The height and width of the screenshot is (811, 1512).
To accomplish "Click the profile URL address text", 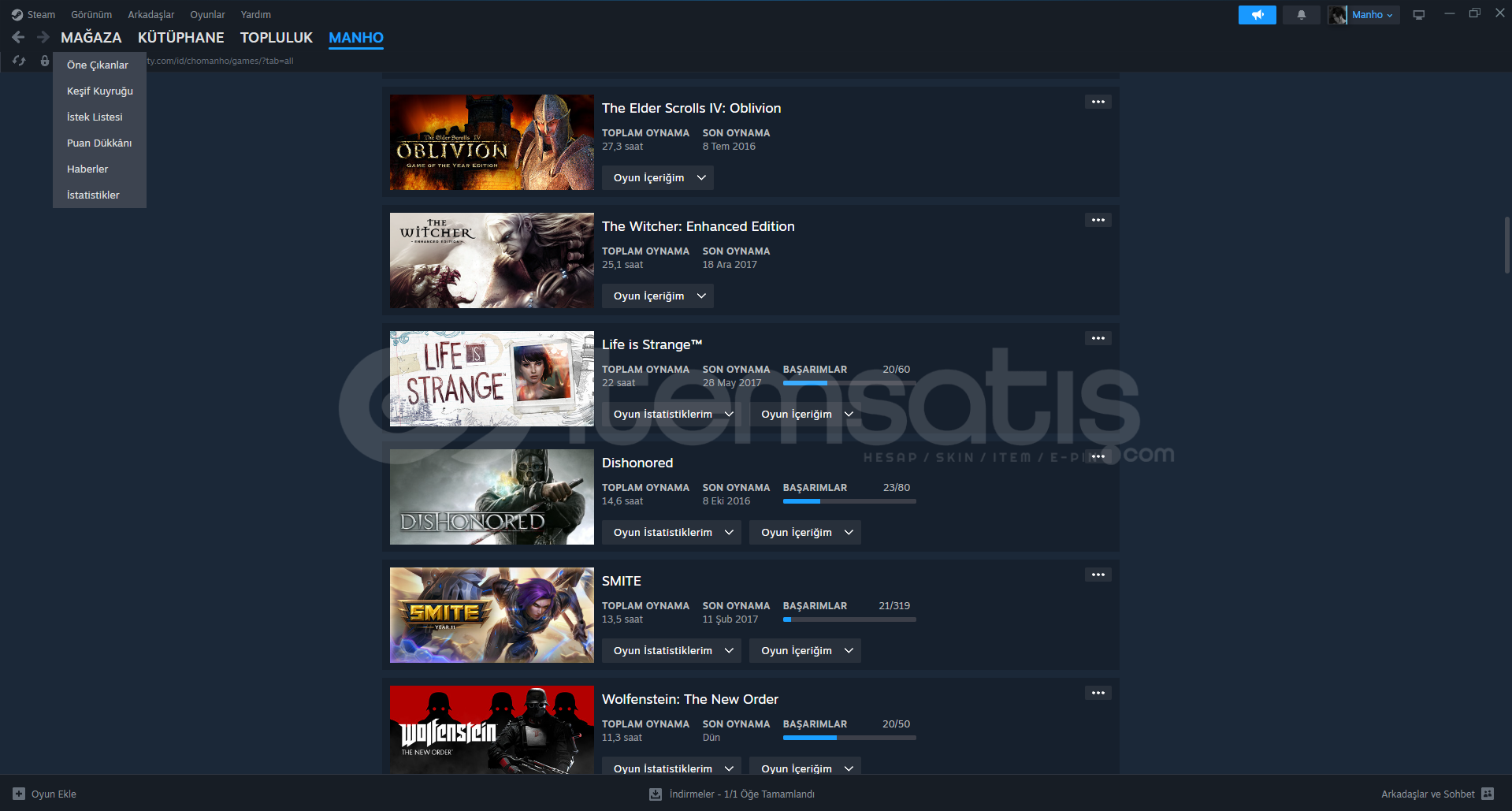I will point(220,61).
